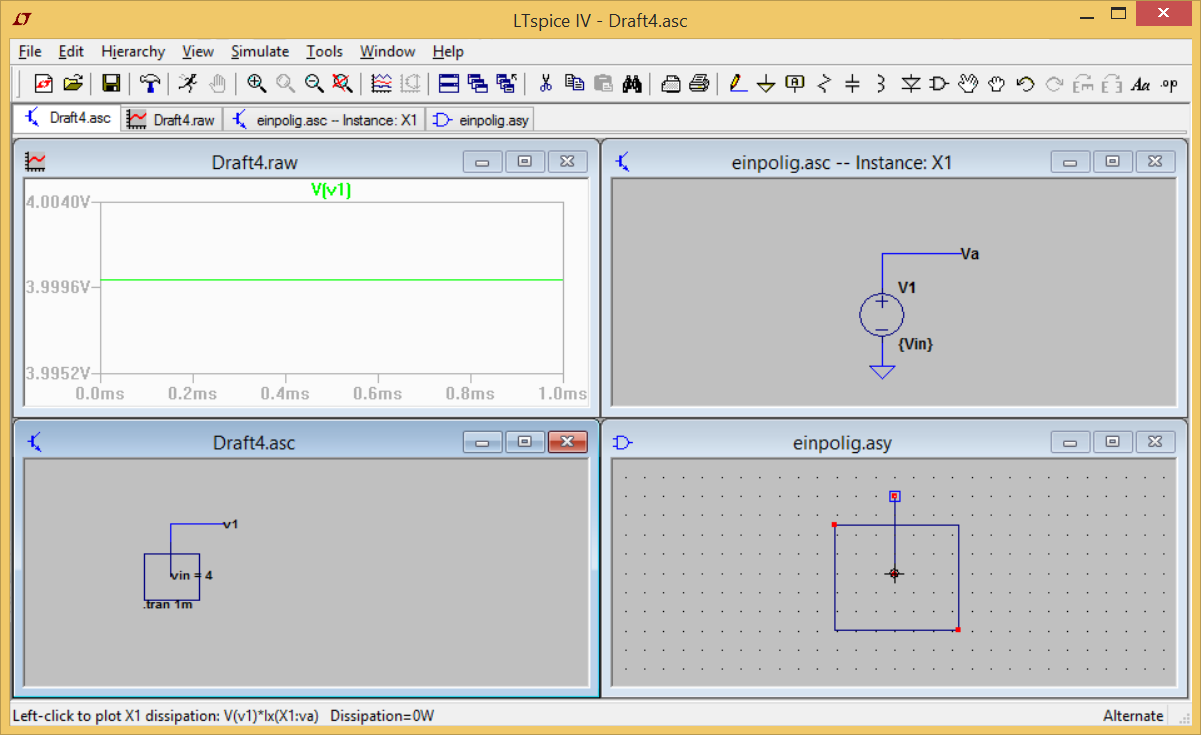This screenshot has width=1201, height=735.
Task: Place a diode component
Action: pos(910,84)
